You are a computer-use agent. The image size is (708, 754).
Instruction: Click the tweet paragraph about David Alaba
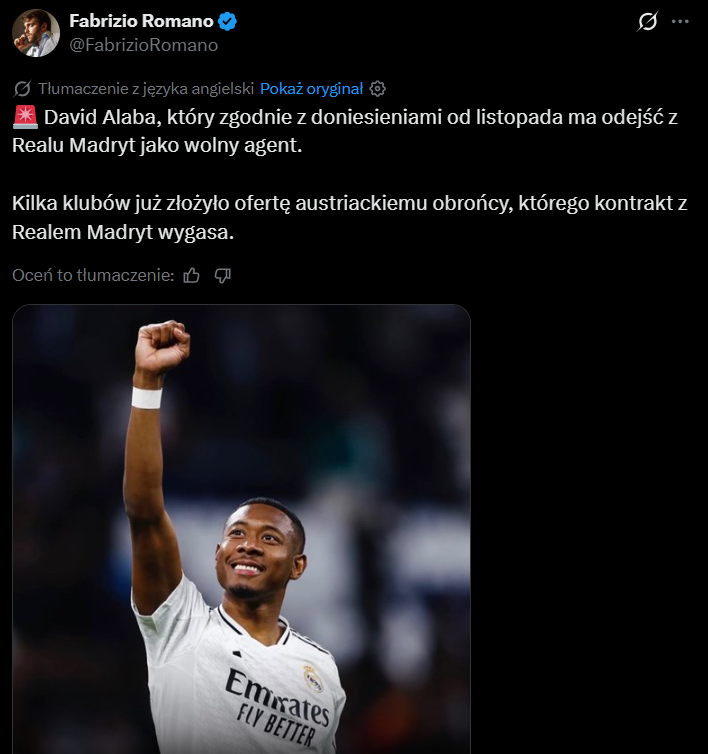(x=345, y=131)
